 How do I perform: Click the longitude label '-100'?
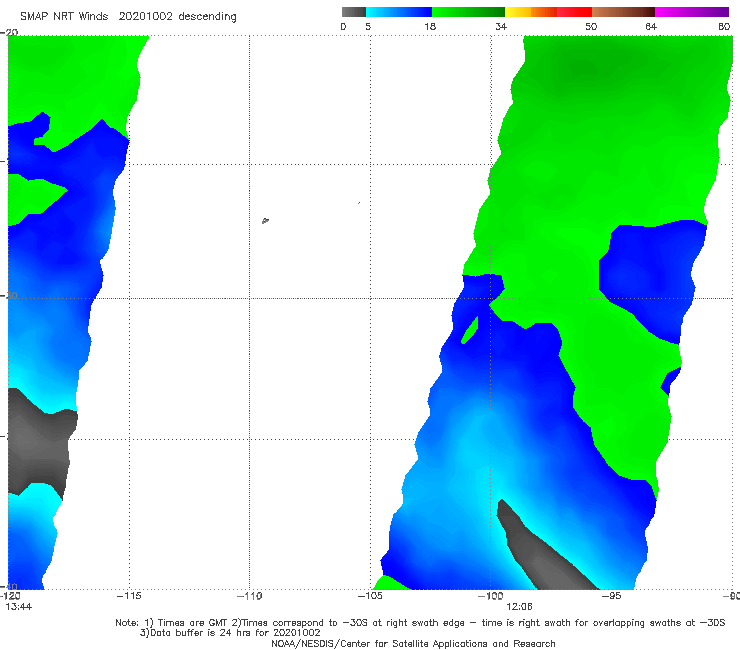point(490,596)
